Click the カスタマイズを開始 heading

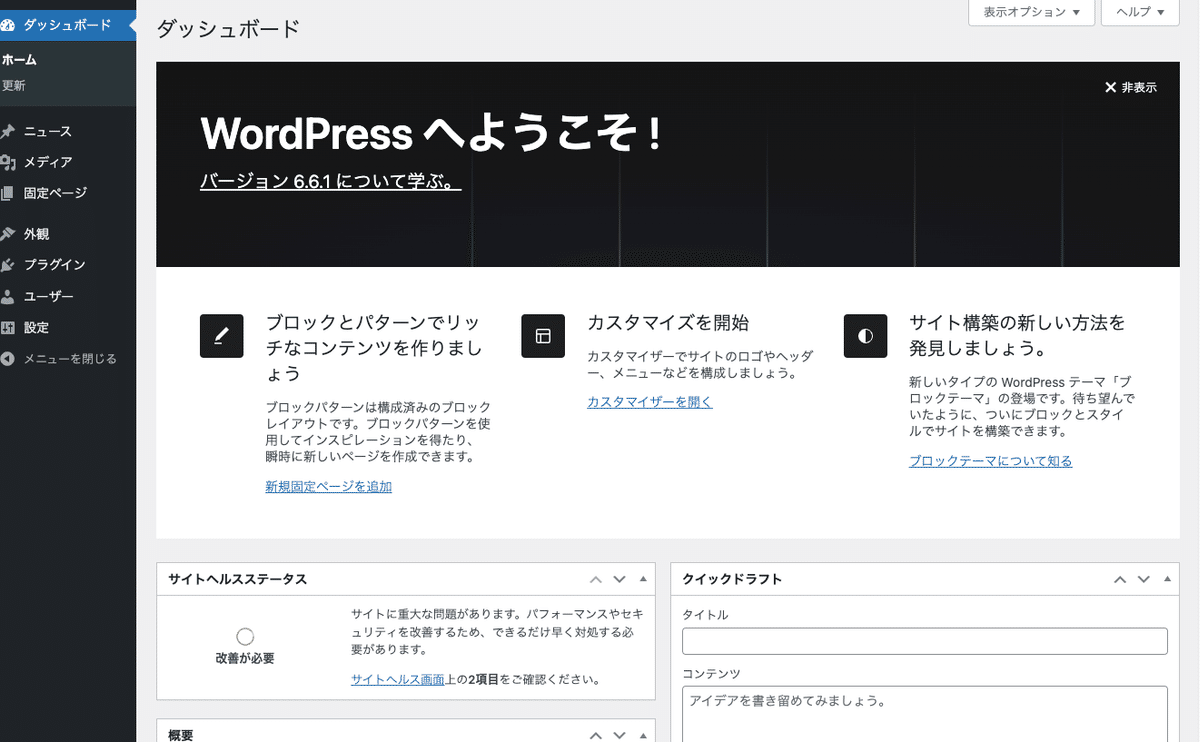click(668, 323)
